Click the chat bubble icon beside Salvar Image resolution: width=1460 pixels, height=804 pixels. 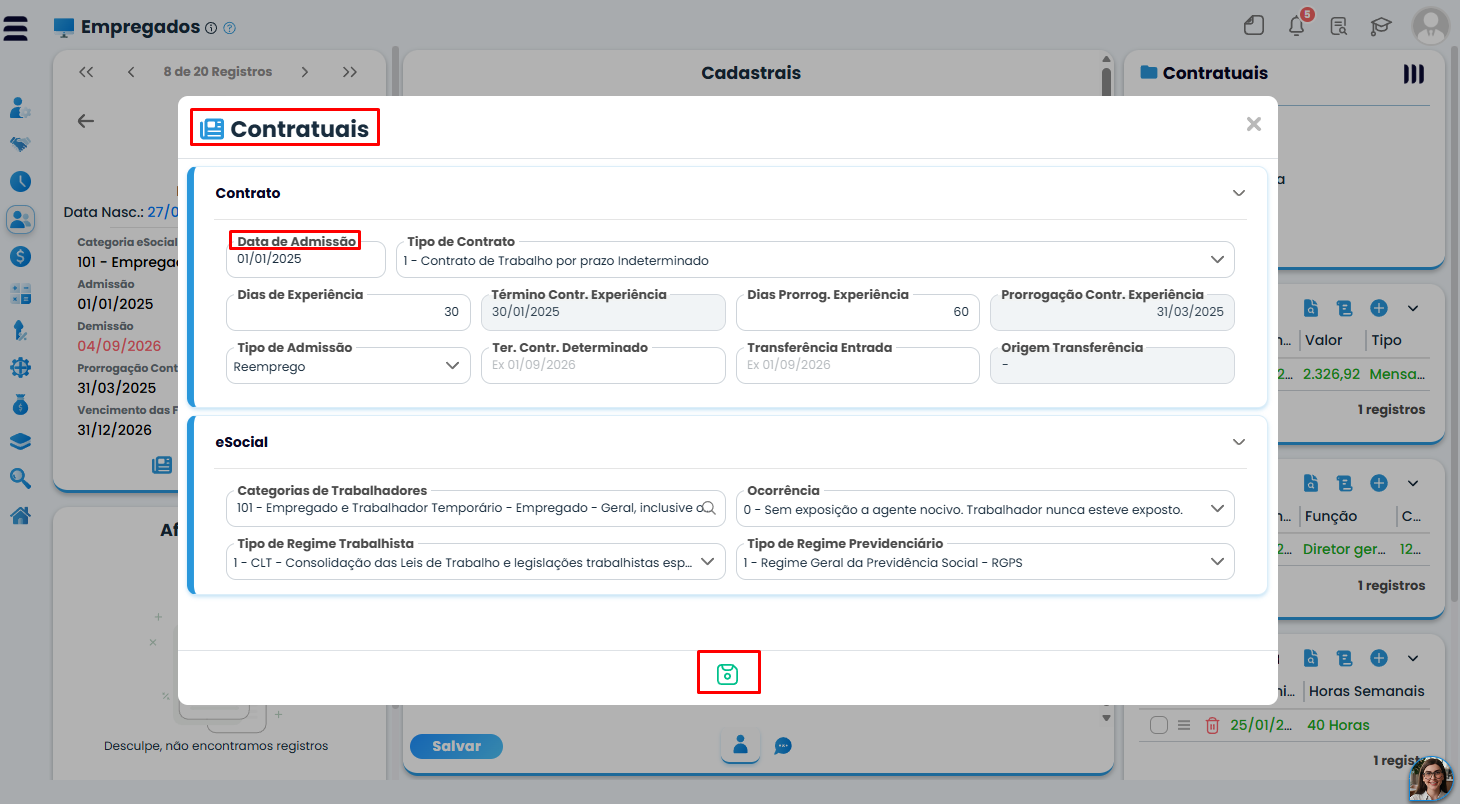783,746
